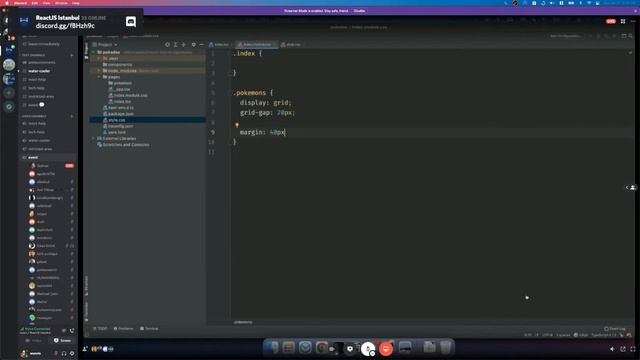Switch stream layout via grid icon
Screen dimensions: 640x360
pyautogui.click(x=623, y=21)
